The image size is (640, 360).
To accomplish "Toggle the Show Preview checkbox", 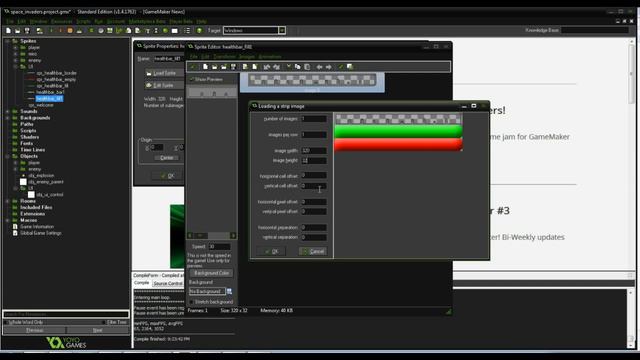I will [192, 79].
